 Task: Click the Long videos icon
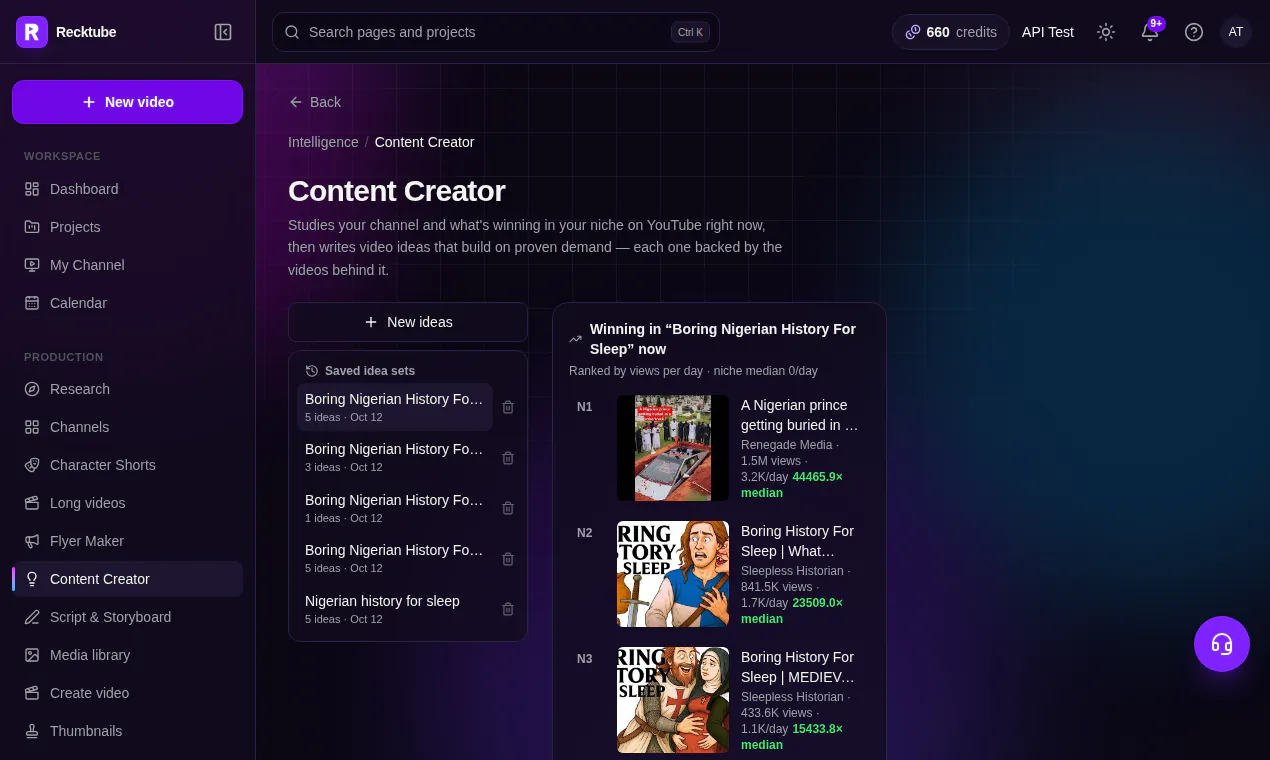click(32, 503)
